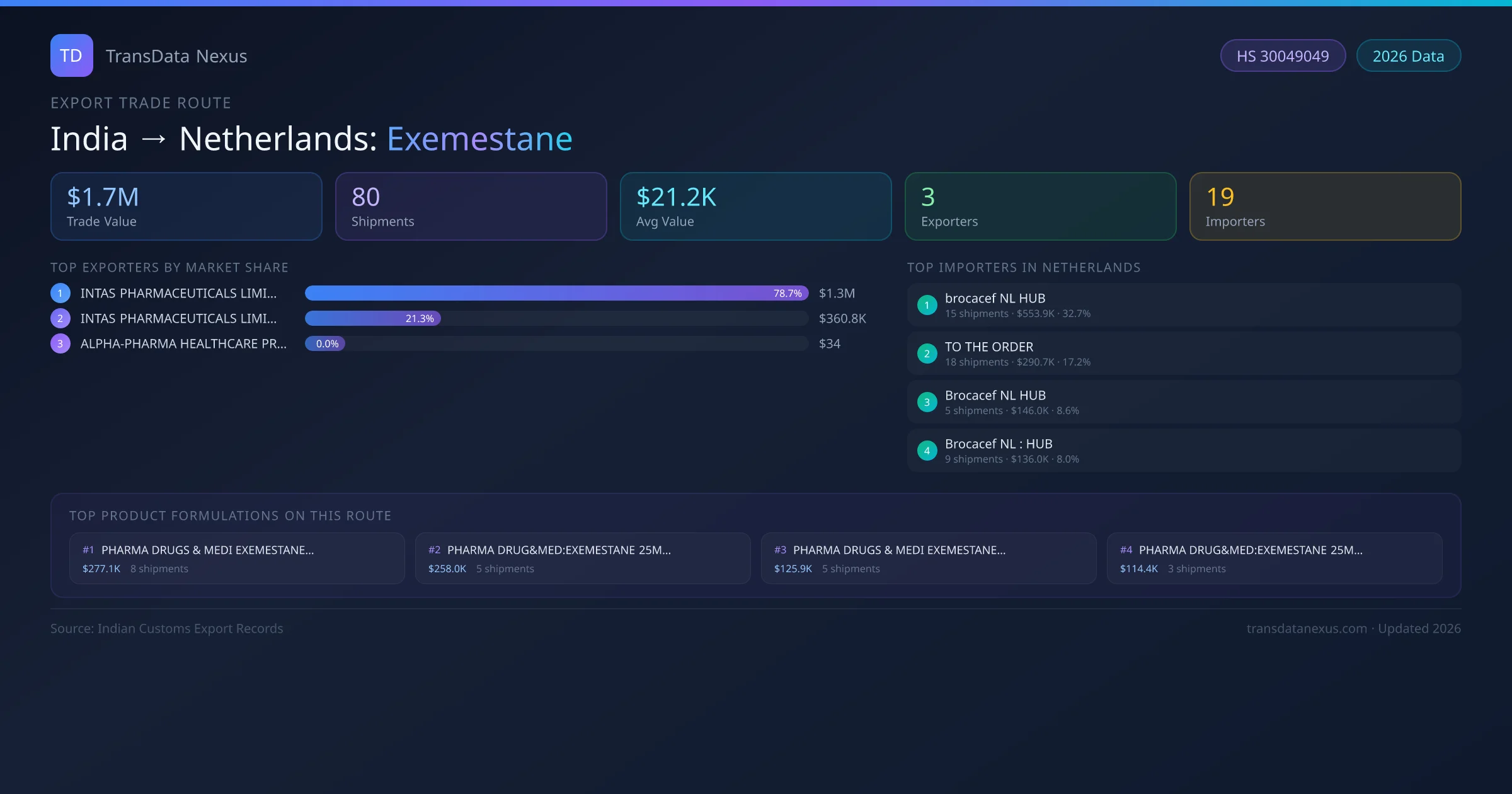Open the 80 Shipments card
The height and width of the screenshot is (794, 1512).
[471, 206]
